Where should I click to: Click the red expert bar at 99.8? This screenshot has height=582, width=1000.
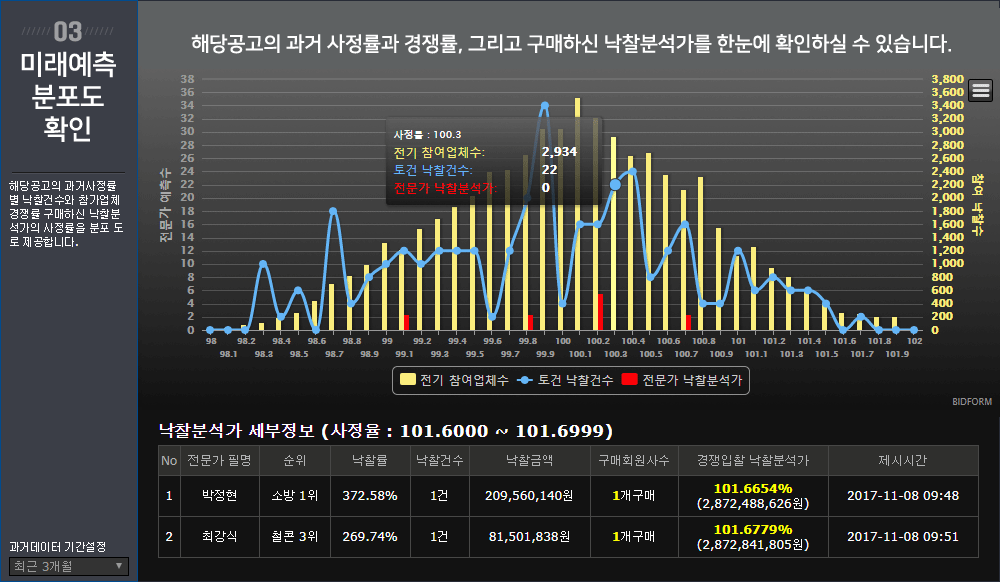(530, 323)
